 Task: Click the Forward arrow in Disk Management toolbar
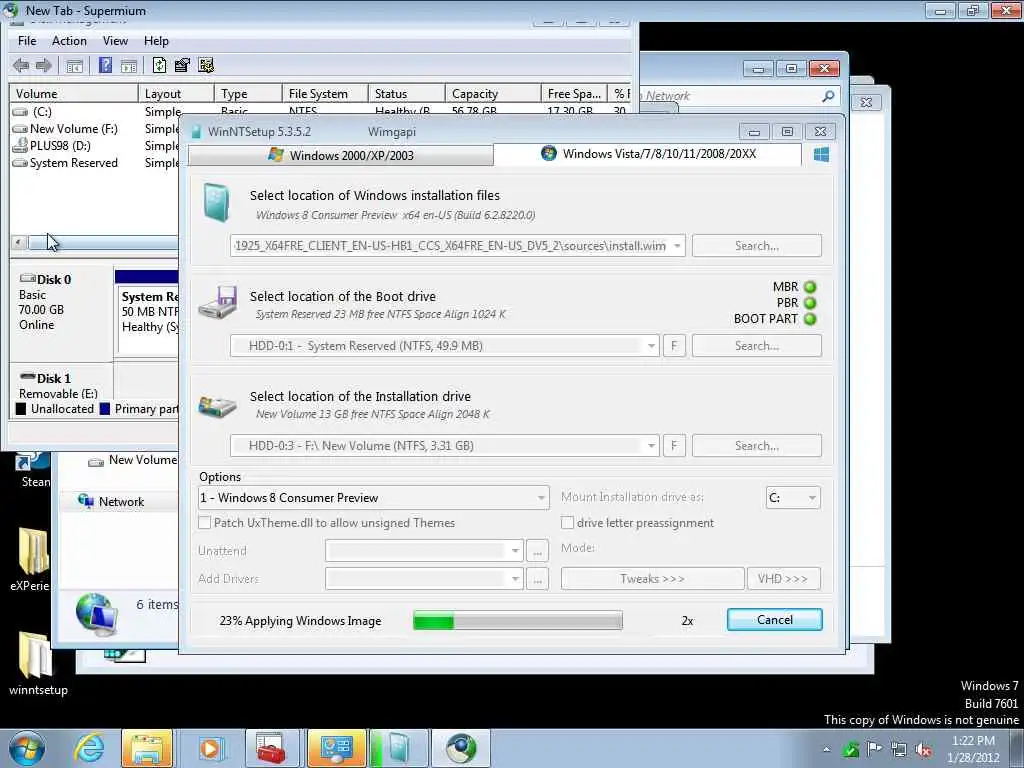click(x=44, y=65)
